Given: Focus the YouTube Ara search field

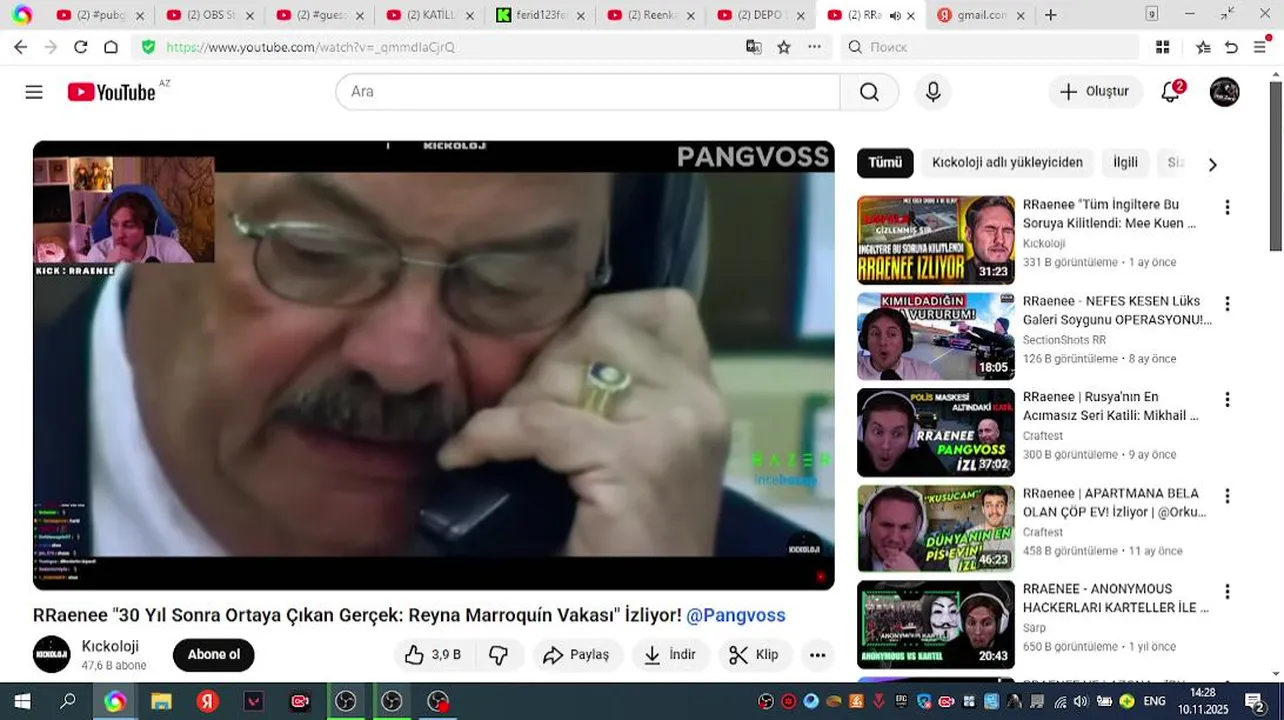Looking at the screenshot, I should click(x=588, y=92).
